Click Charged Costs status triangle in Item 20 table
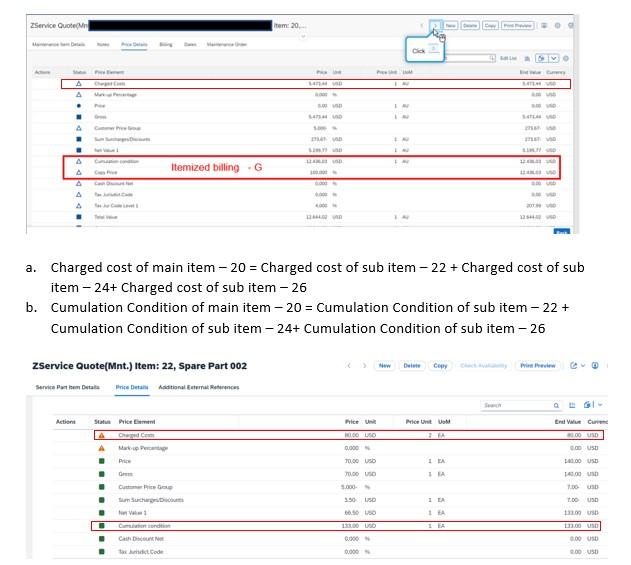Screen dimensions: 631x565 [x=79, y=84]
